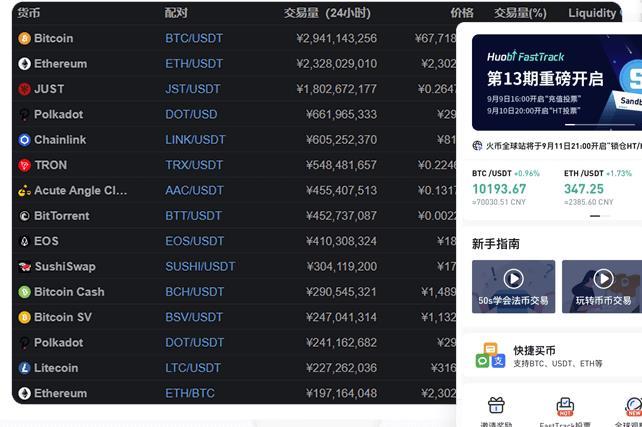Viewport: 642px width, 427px height.
Task: Open the DOT/USD pair link
Action: [x=191, y=115]
